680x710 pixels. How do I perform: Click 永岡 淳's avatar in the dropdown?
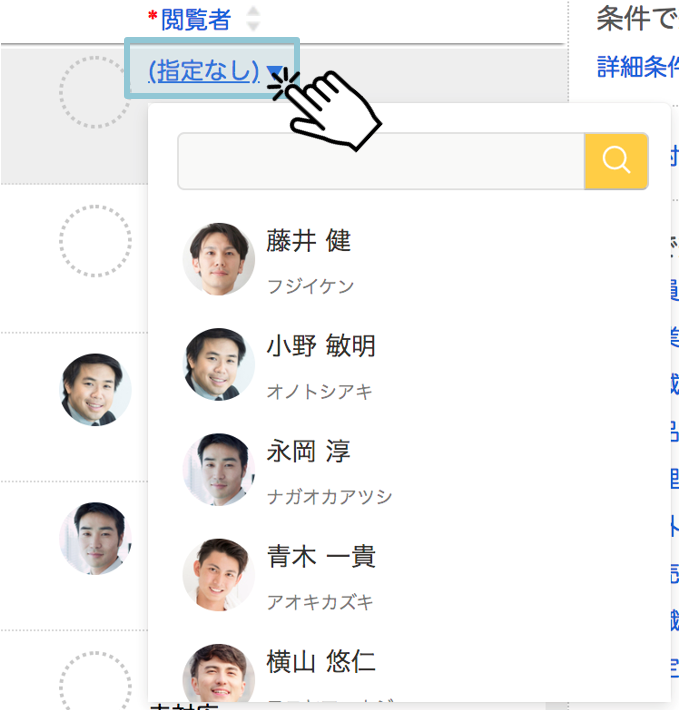point(219,470)
